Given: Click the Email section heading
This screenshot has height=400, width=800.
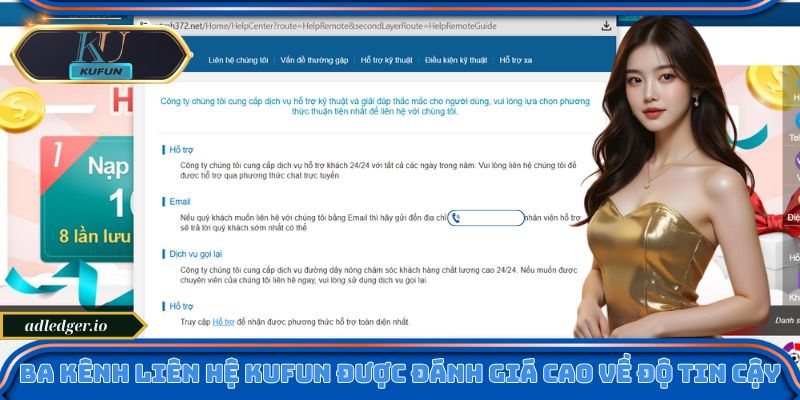Looking at the screenshot, I should pos(180,202).
